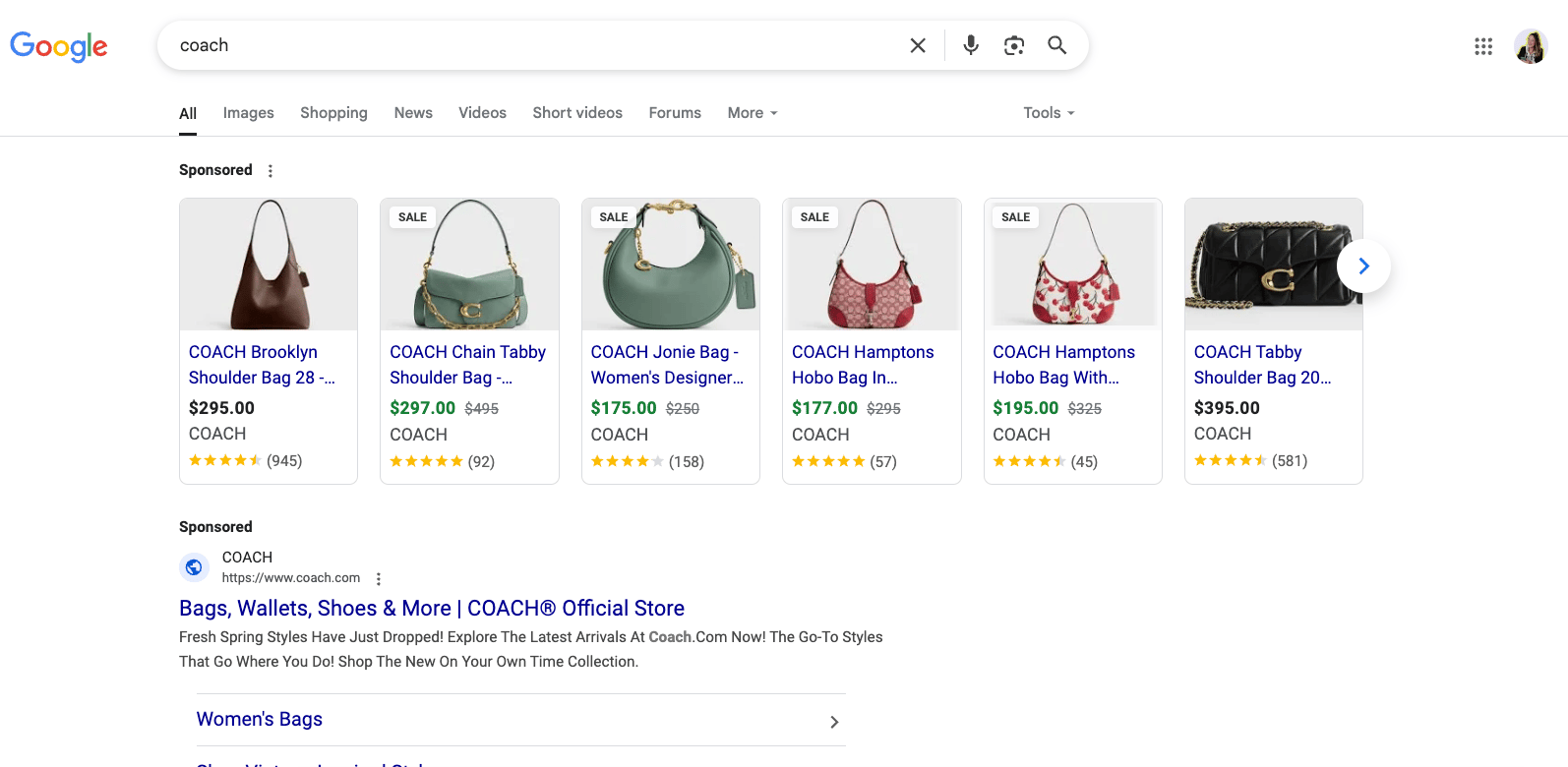Select the Brooklyn Shoulder Bag image
This screenshot has width=1568, height=767.
(x=269, y=265)
